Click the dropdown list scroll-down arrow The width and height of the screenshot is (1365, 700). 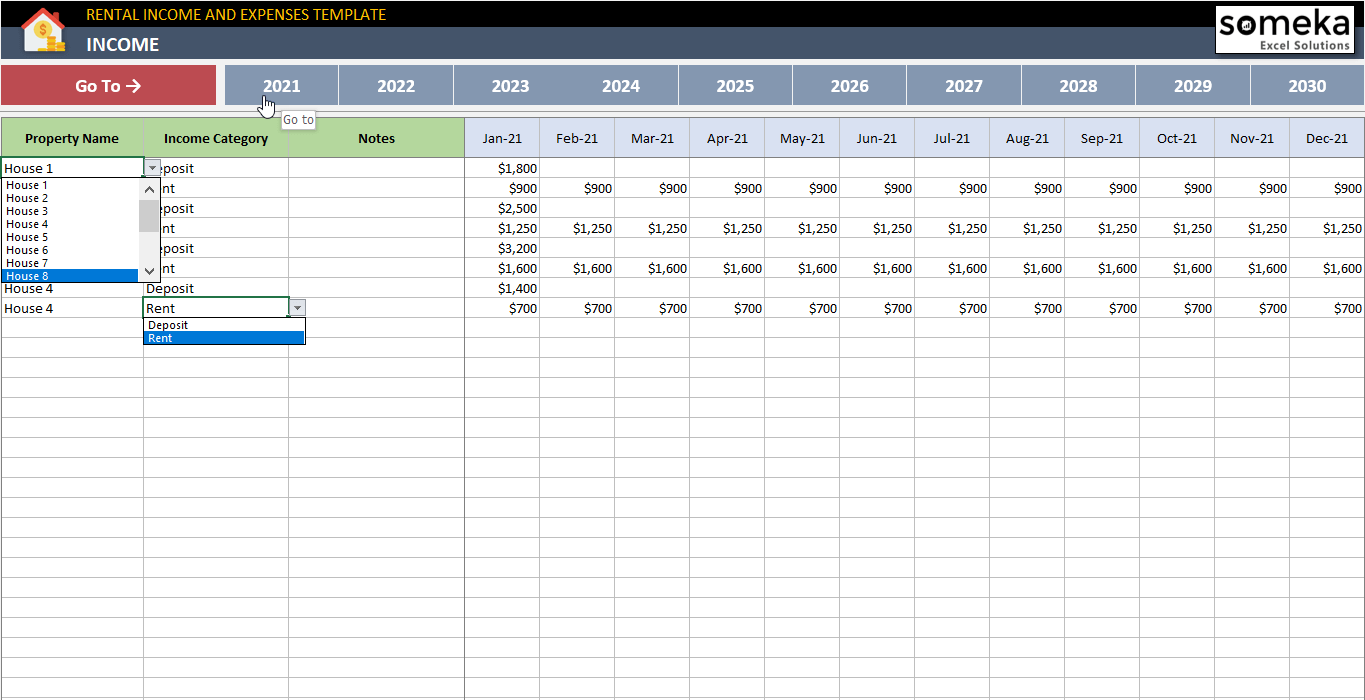tap(148, 270)
